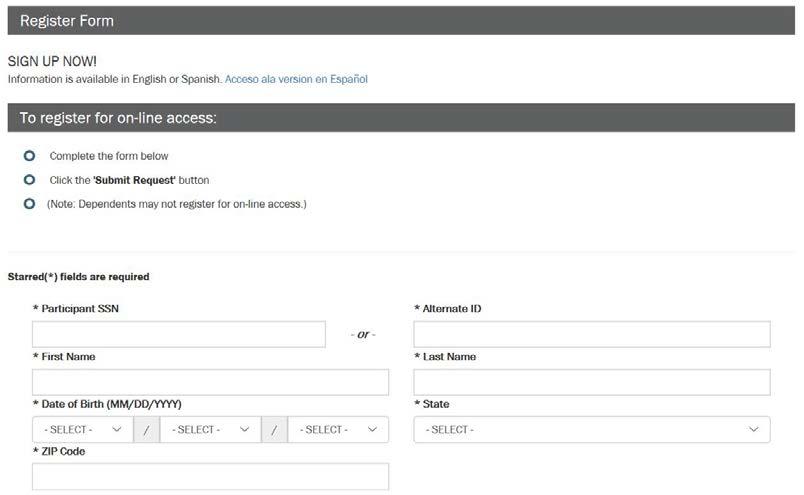Click the ZIP Code input field
Screen dimensions: 804x495
[210, 477]
